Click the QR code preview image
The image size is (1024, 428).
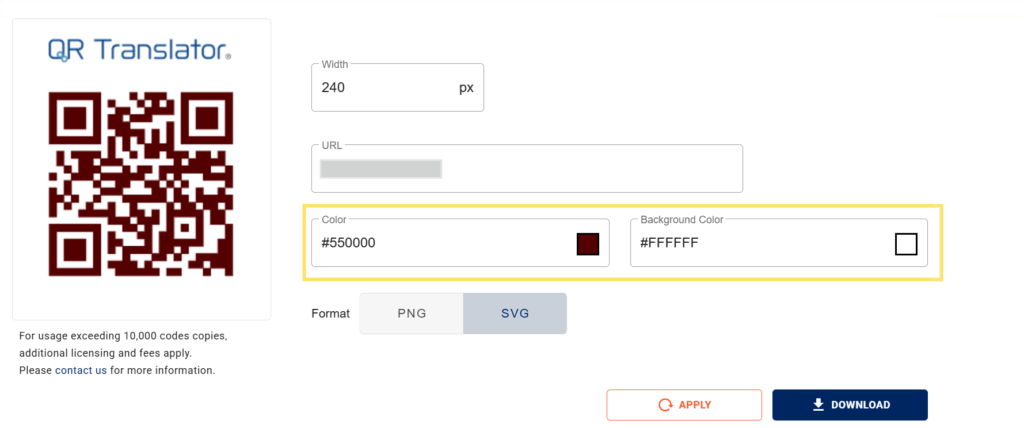click(141, 184)
